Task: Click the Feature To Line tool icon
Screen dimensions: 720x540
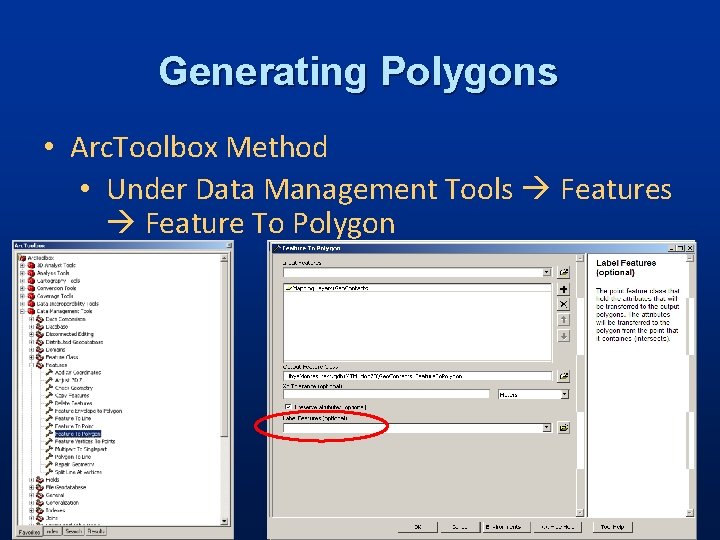Action: click(x=49, y=418)
